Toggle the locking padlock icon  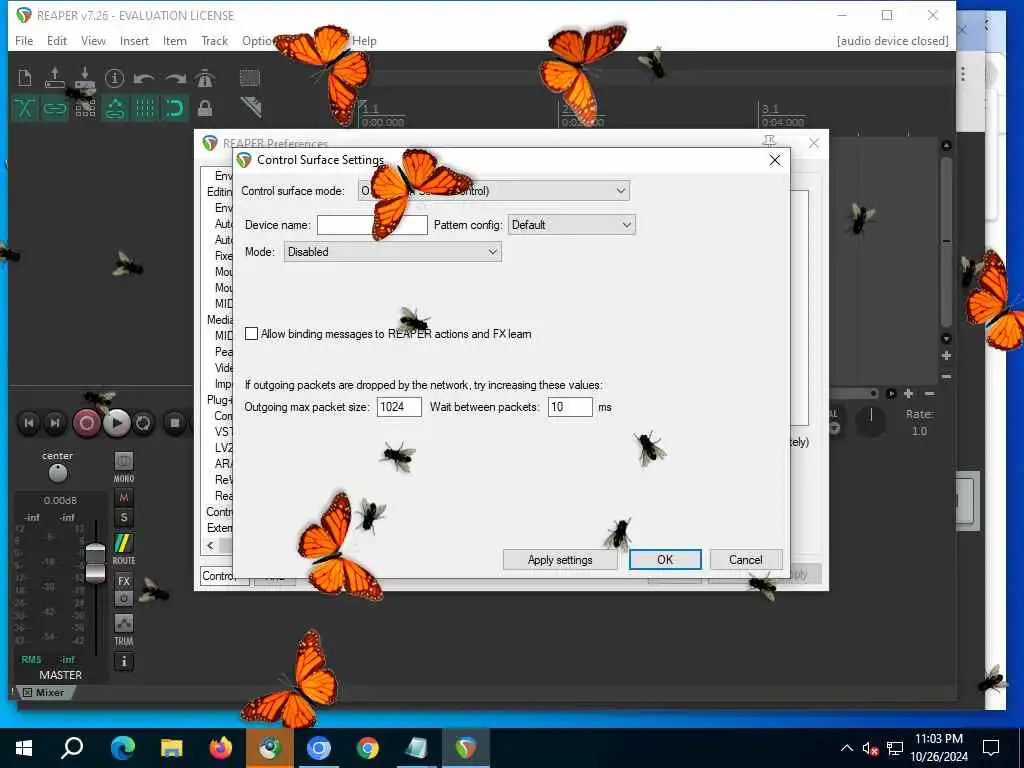point(204,108)
